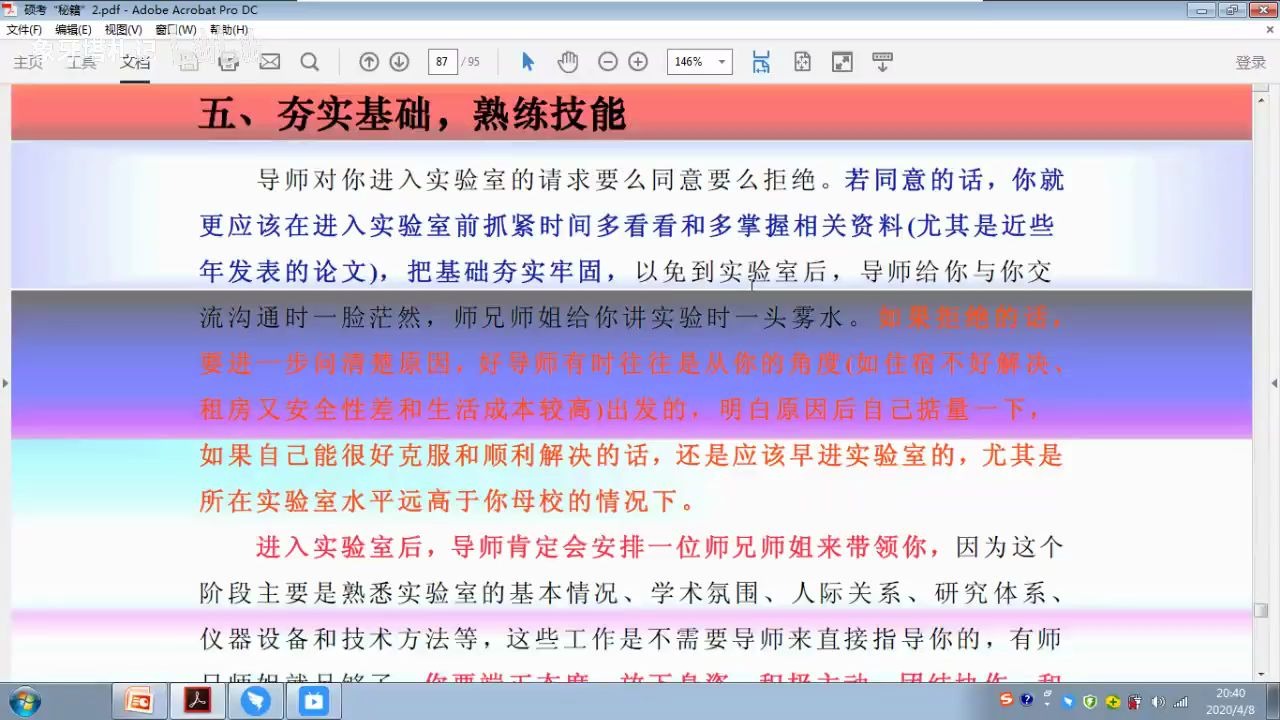This screenshot has height=720, width=1280.
Task: Click the page number input field showing 87
Action: coord(443,61)
